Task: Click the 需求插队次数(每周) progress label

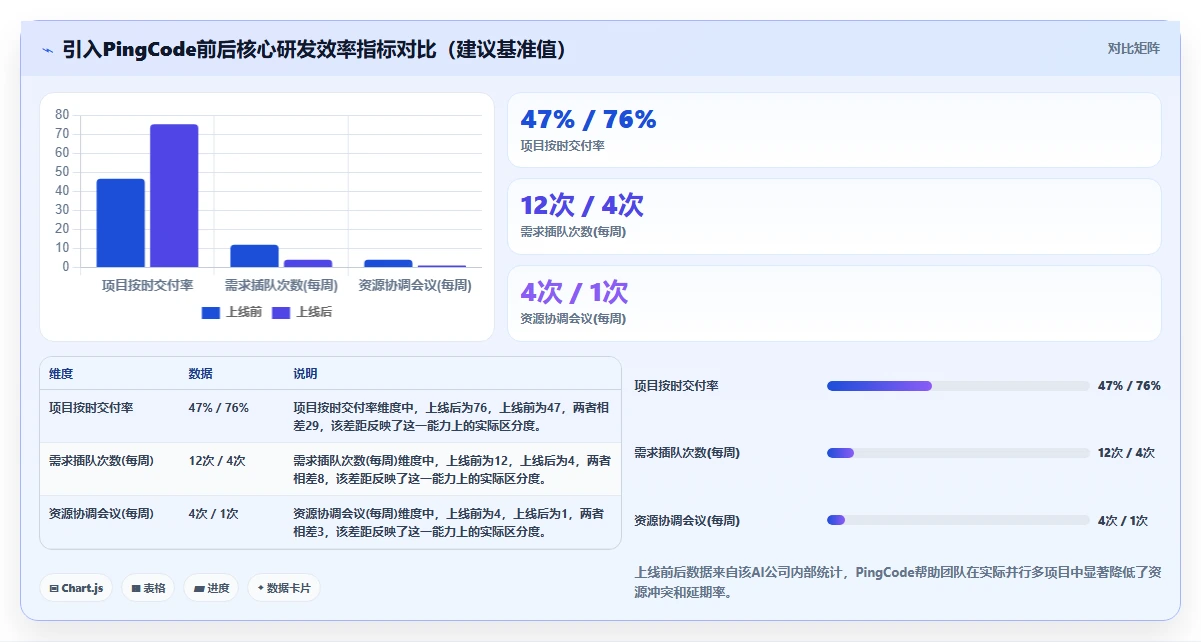Action: (x=687, y=453)
